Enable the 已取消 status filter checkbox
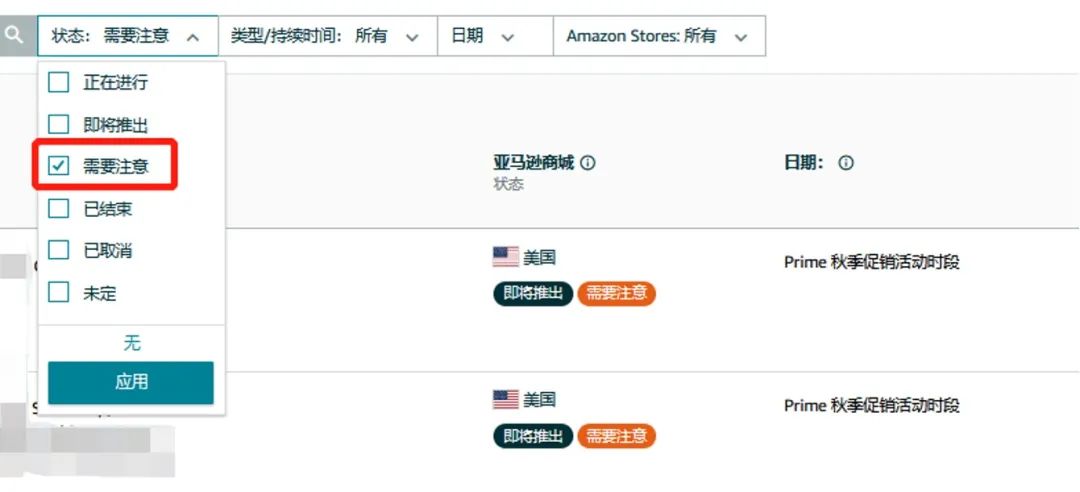Screen dimensions: 1080x492 coord(59,251)
